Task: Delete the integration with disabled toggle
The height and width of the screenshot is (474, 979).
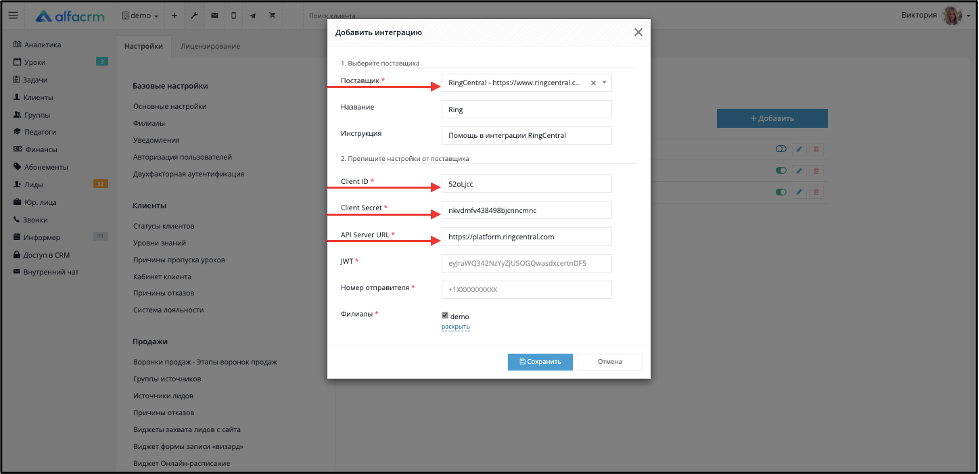Action: (818, 149)
